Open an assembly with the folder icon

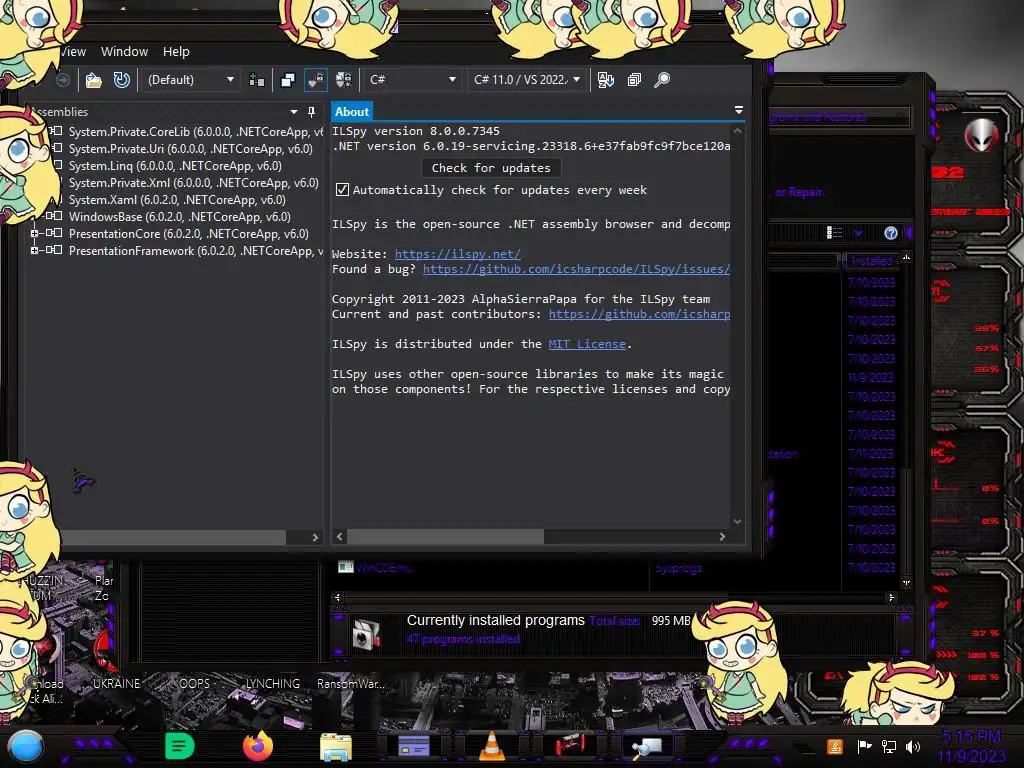point(93,80)
